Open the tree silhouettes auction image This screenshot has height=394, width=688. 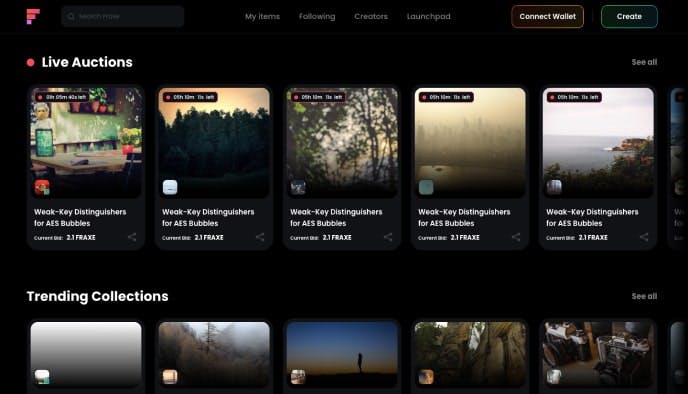(342, 143)
